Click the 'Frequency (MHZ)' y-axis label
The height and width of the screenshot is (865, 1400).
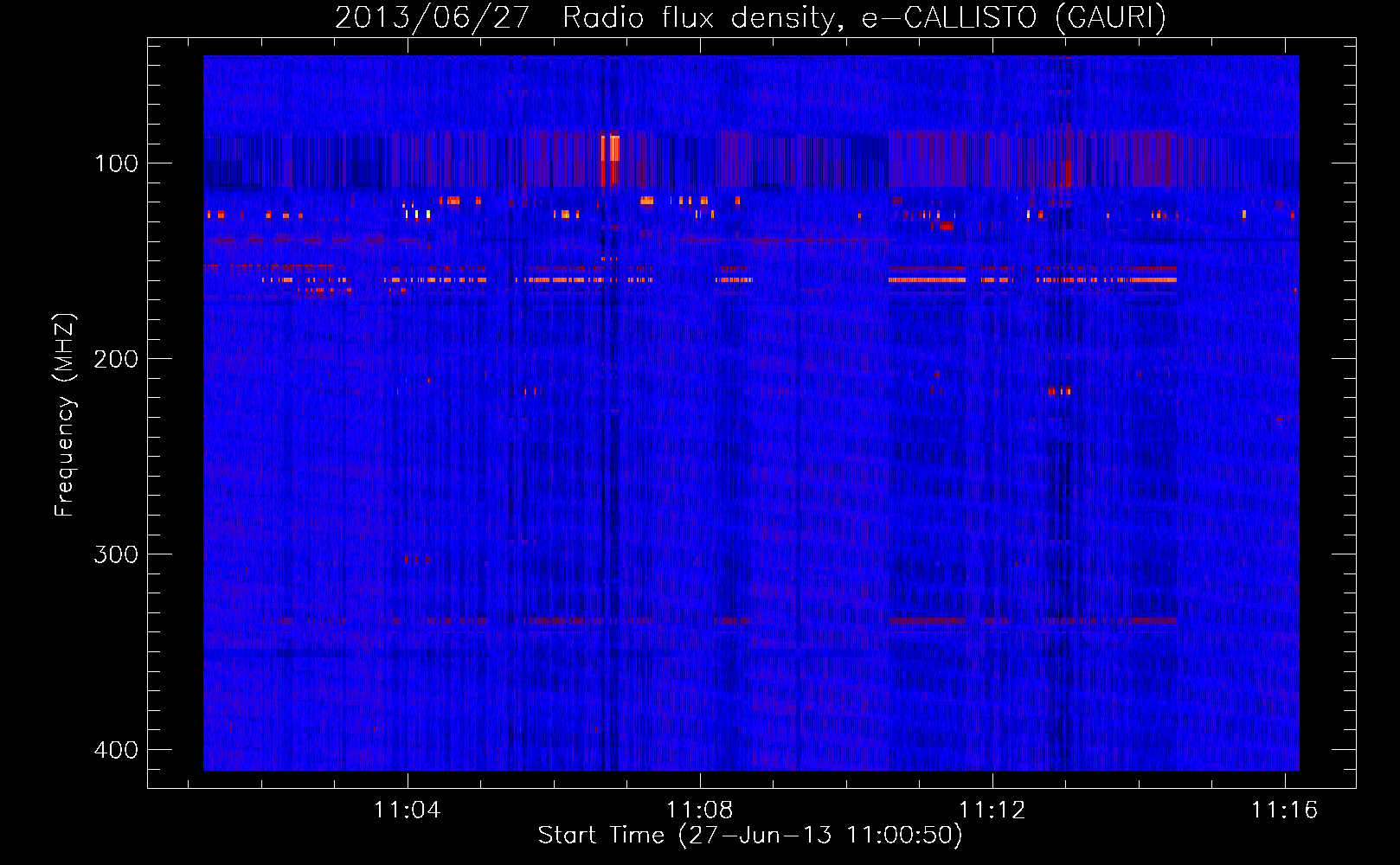pos(65,415)
